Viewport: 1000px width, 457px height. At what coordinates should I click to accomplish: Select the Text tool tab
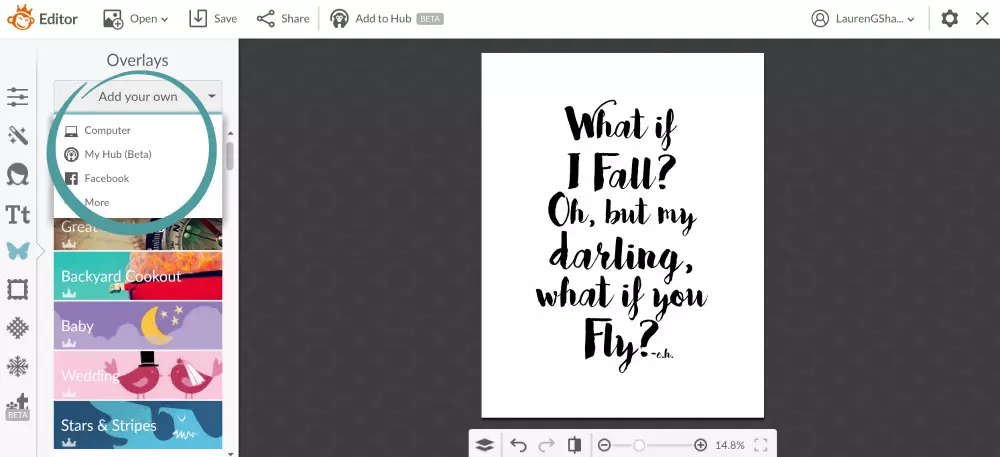tap(17, 214)
